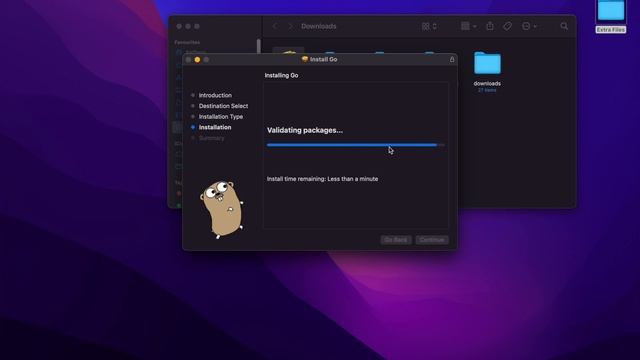Click the Go gopher mascot image

coord(222,209)
